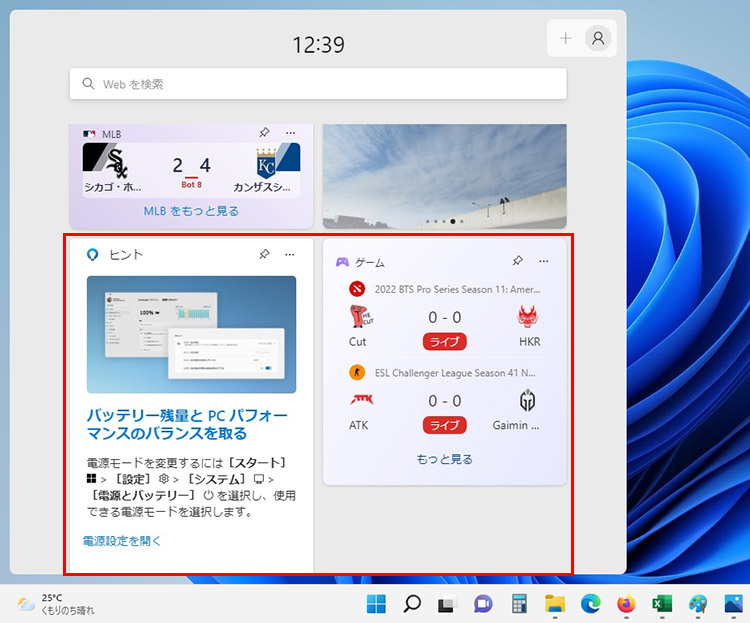Open the user profile icon
This screenshot has height=623, width=750.
tap(598, 38)
